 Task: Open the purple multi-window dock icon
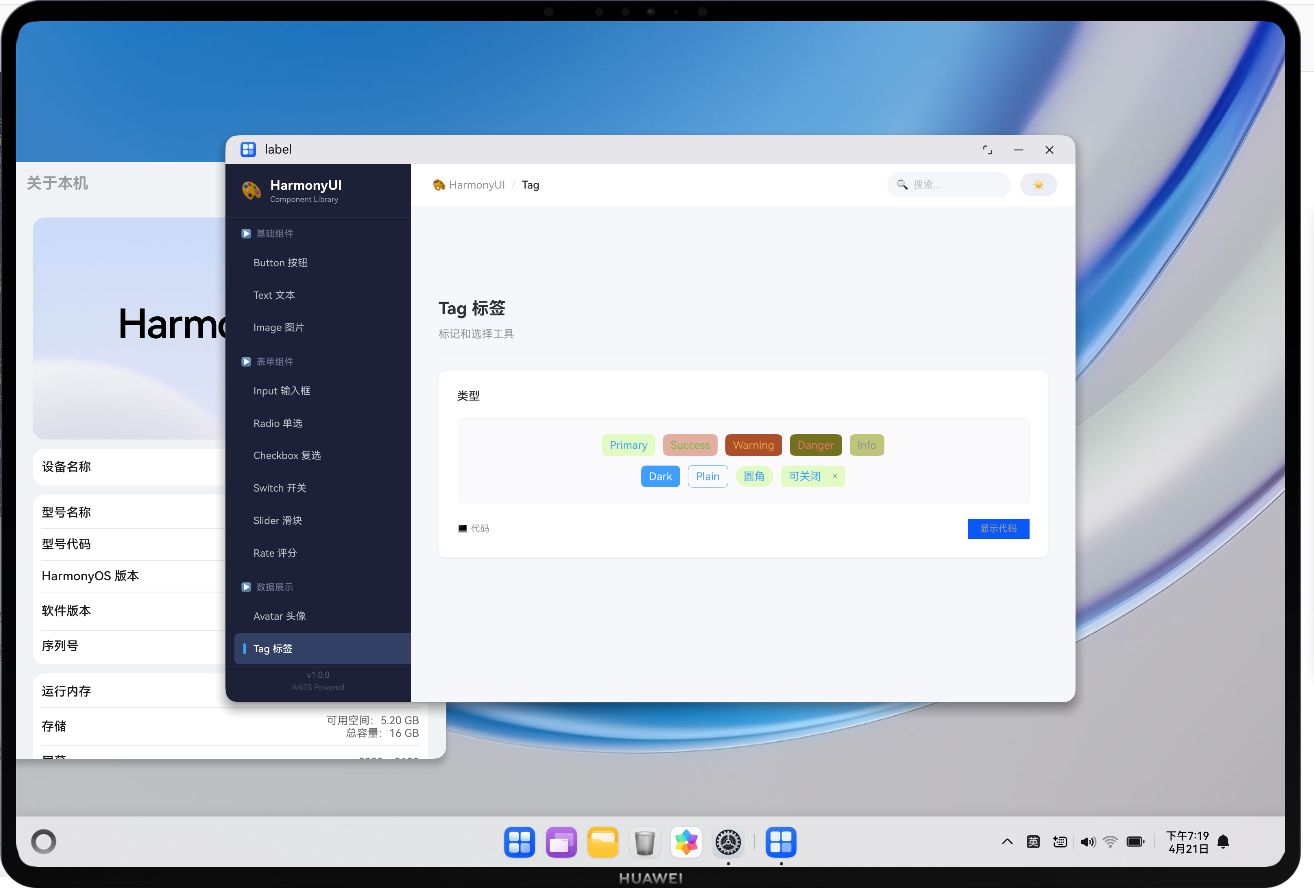tap(561, 842)
